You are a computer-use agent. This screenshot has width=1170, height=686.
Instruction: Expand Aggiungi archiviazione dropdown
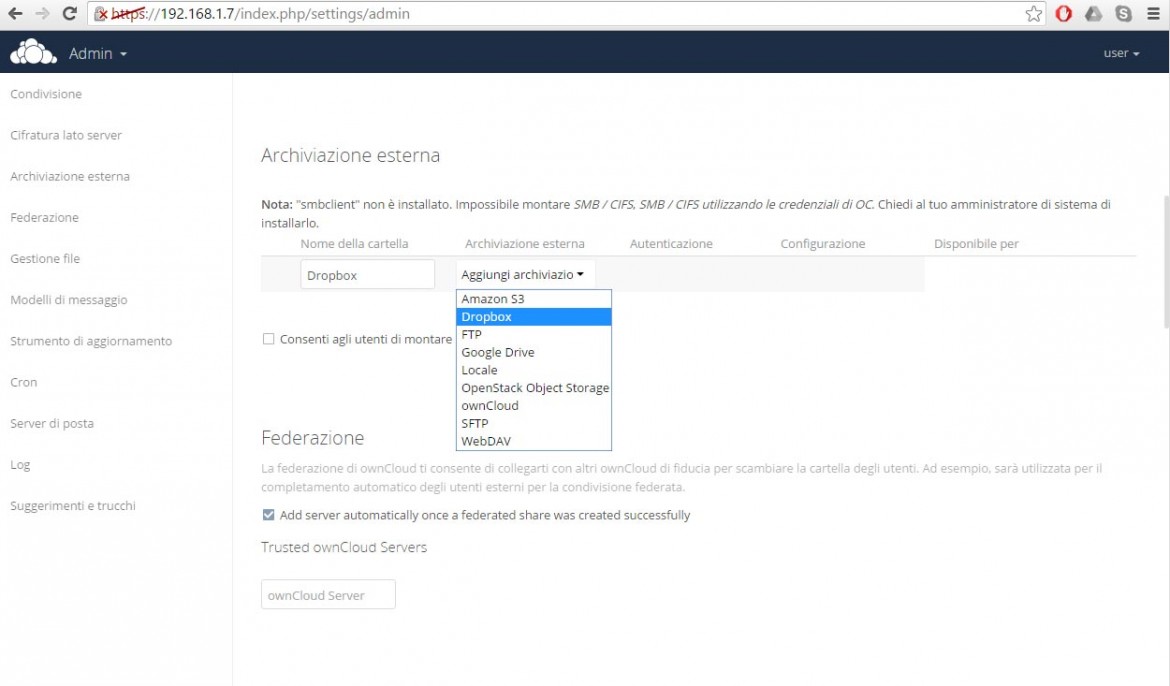pos(525,274)
